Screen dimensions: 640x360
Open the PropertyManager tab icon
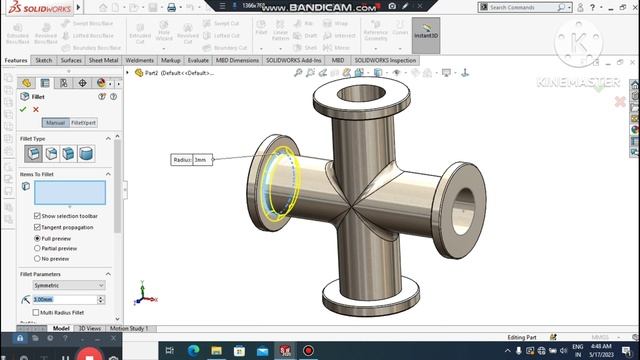tap(45, 83)
